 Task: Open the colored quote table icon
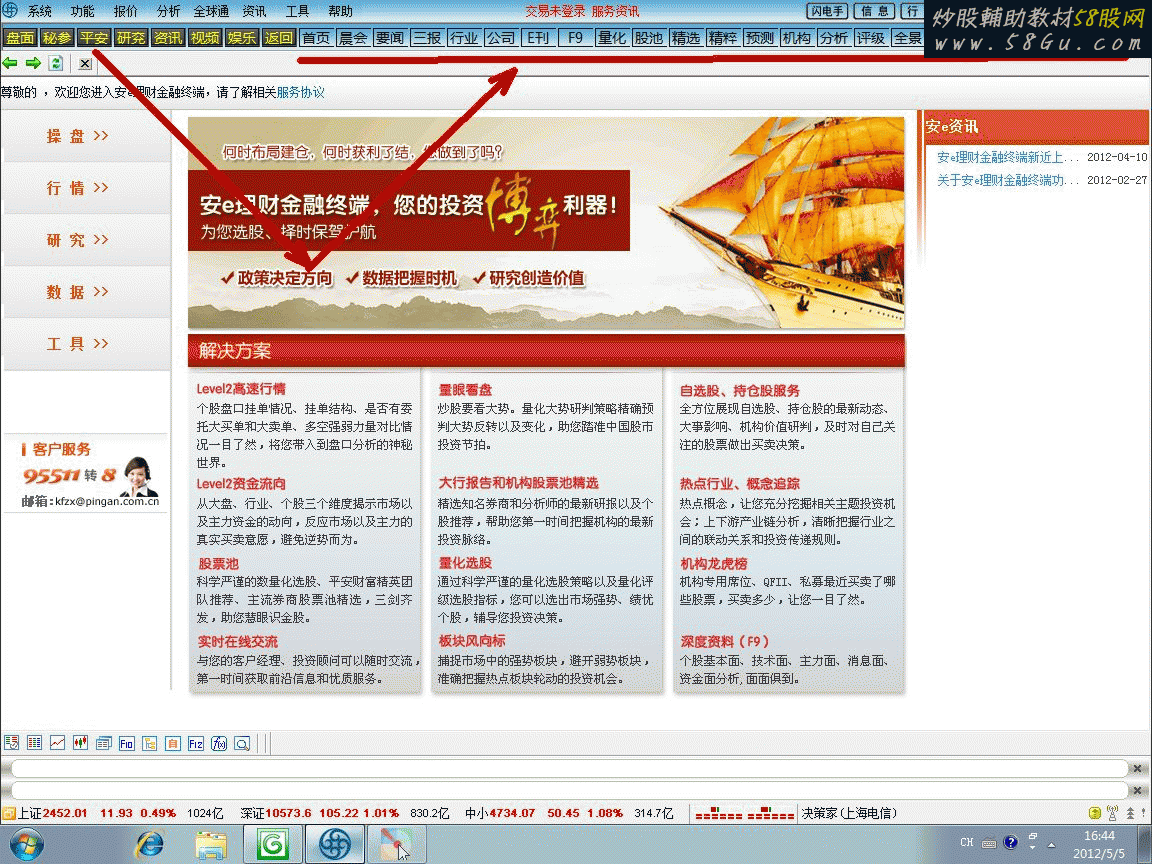tap(35, 743)
